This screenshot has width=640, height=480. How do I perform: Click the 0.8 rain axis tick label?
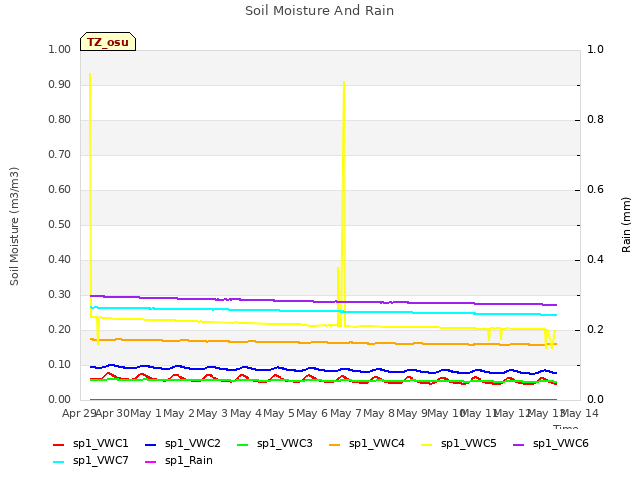tap(595, 120)
